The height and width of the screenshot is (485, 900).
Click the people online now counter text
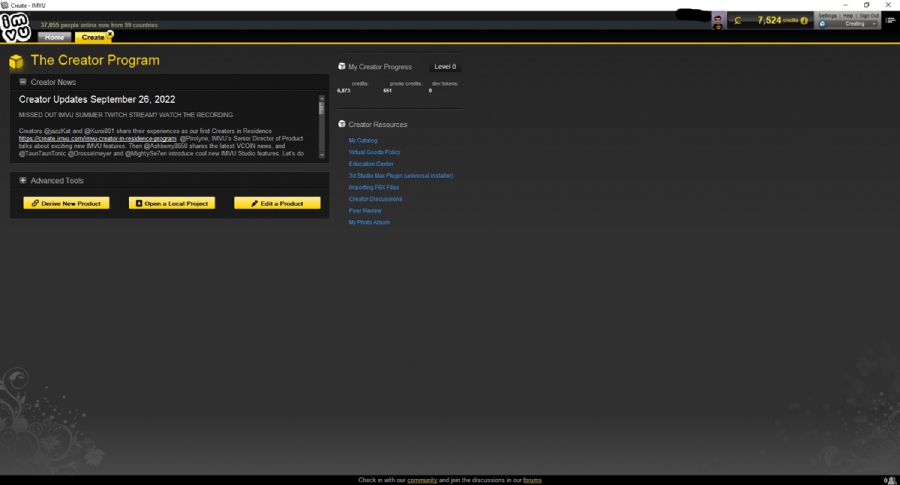pyautogui.click(x=99, y=25)
